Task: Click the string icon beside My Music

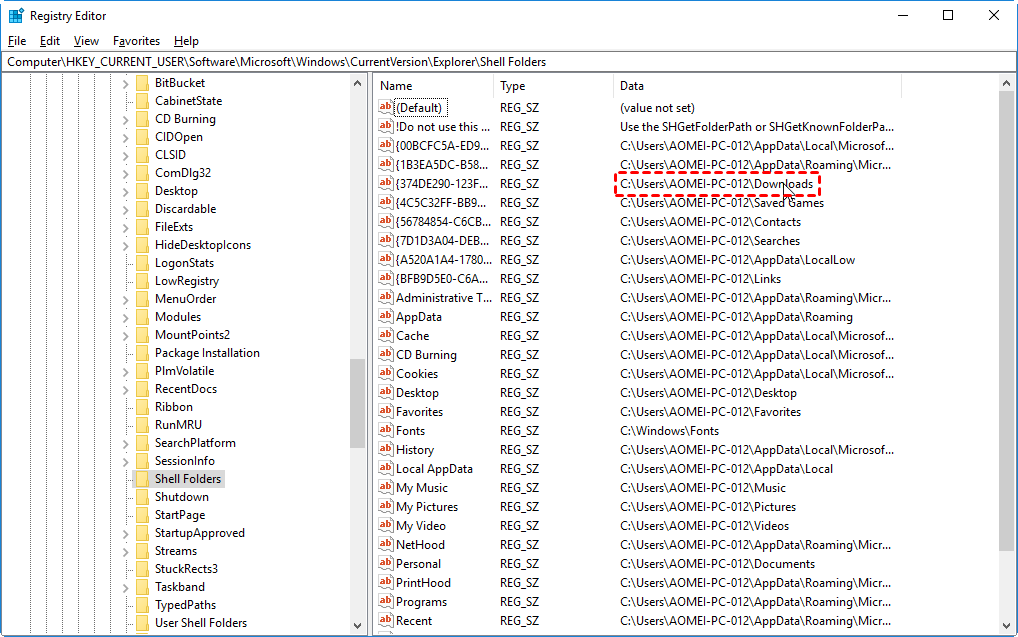Action: [386, 487]
